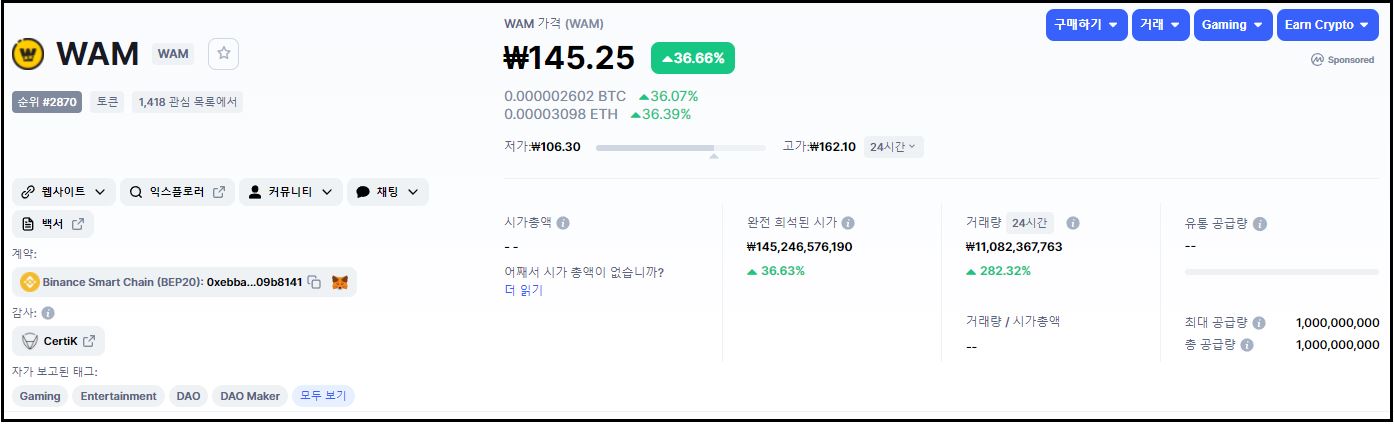Image resolution: width=1394 pixels, height=424 pixels.
Task: Open the Earn Crypto menu
Action: click(1327, 25)
